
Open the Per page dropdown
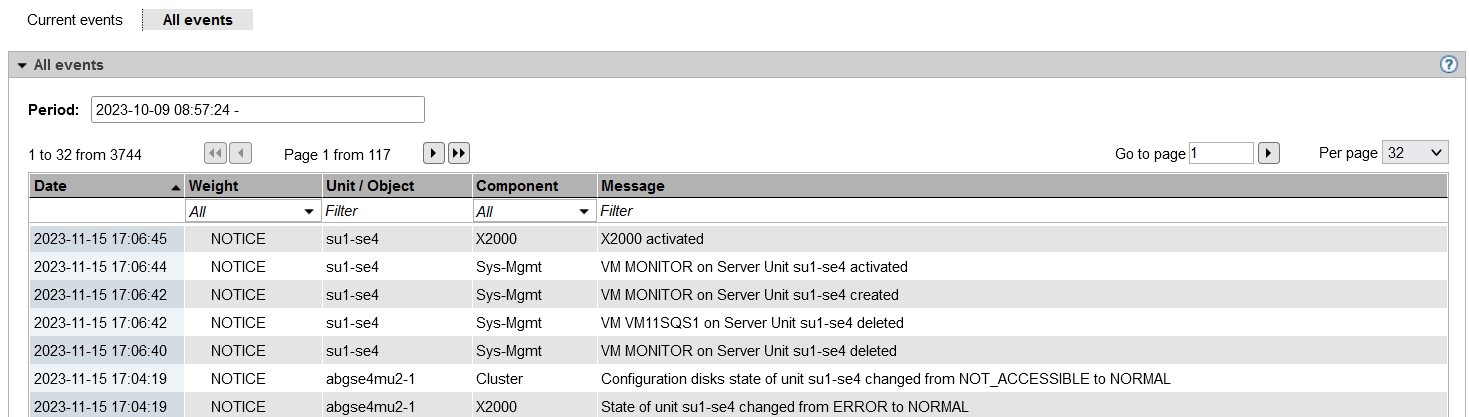coord(1414,153)
